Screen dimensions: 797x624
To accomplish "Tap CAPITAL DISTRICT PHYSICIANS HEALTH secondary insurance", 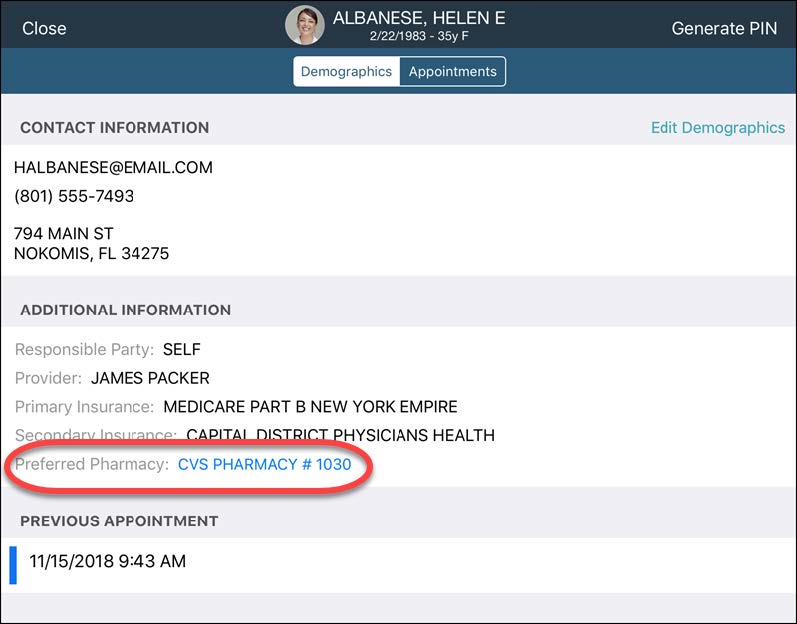I will coord(341,435).
